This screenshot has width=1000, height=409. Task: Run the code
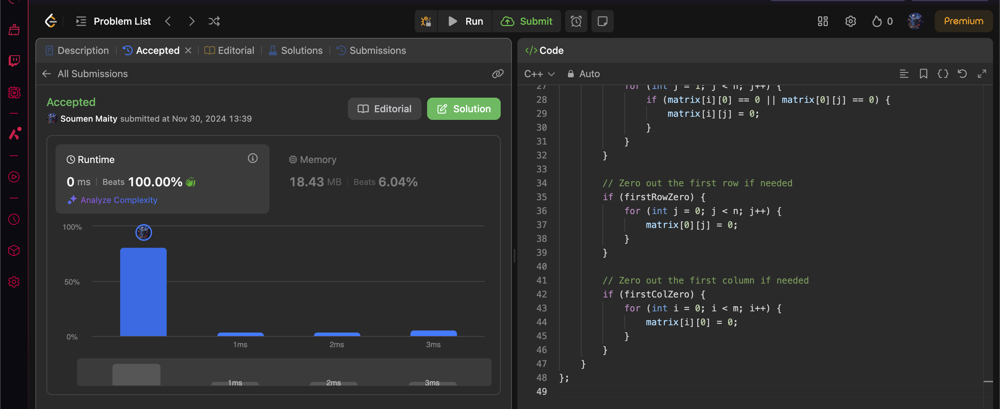466,21
